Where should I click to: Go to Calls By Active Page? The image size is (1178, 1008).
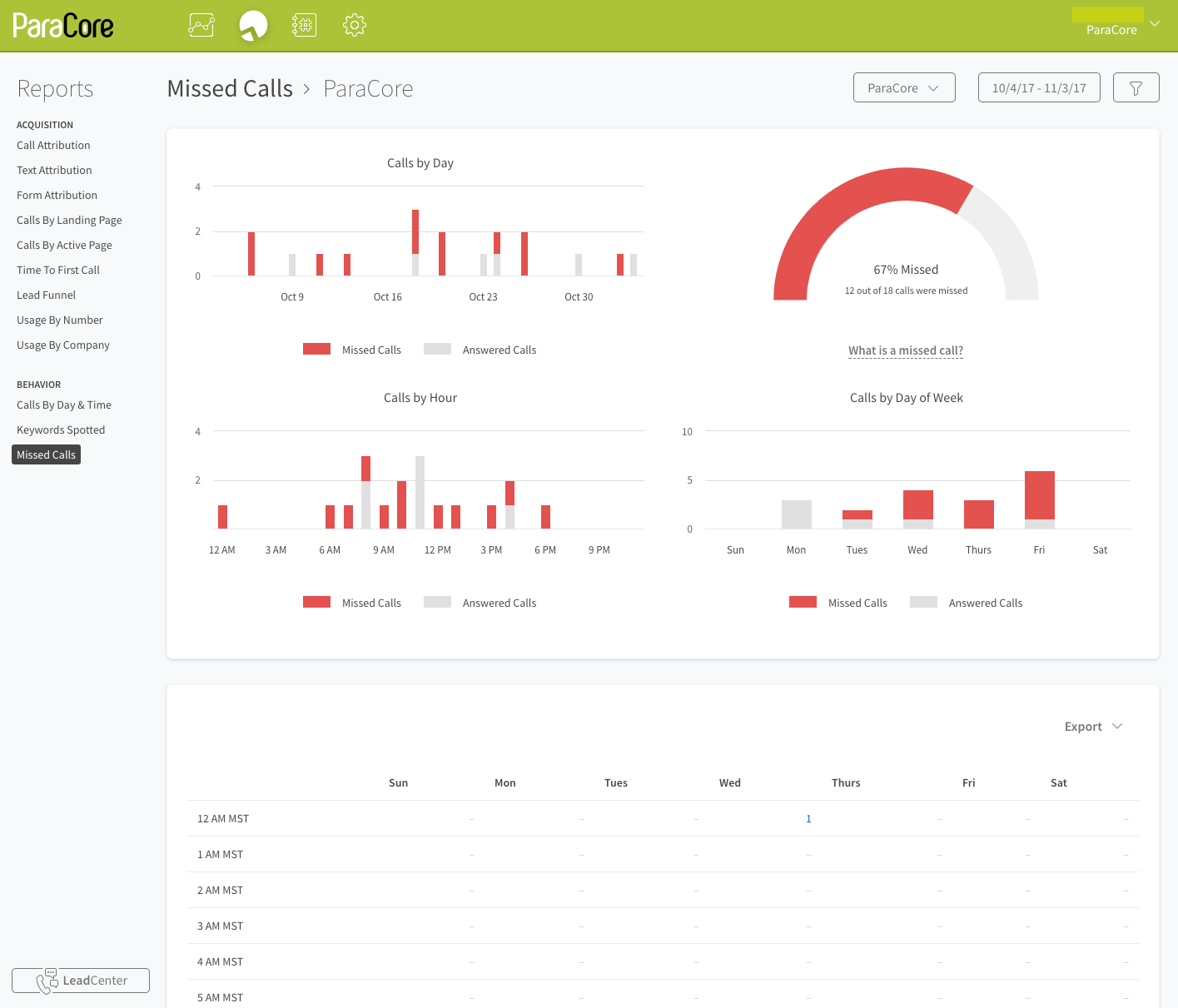64,245
